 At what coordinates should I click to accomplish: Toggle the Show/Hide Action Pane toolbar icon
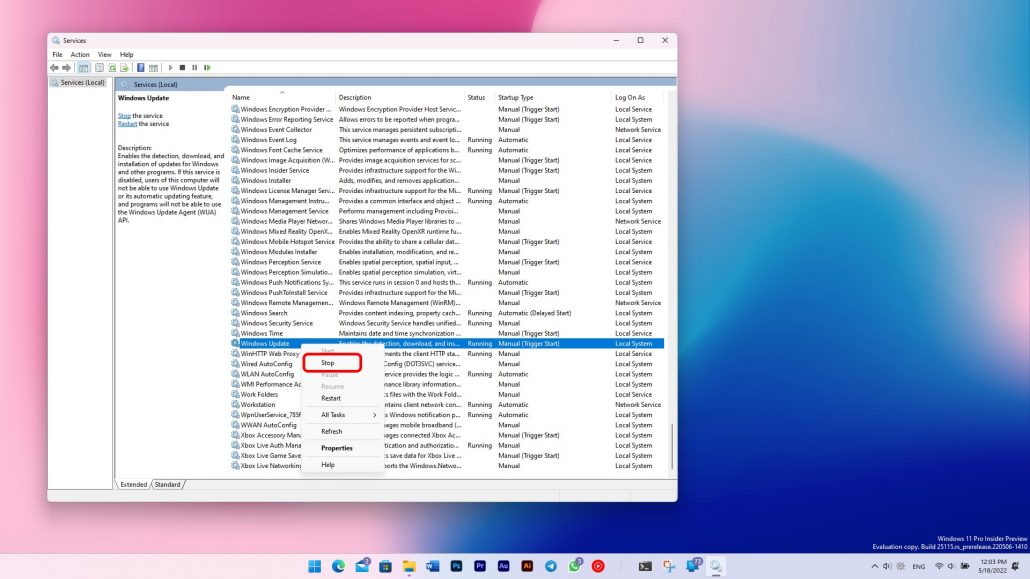(x=153, y=68)
